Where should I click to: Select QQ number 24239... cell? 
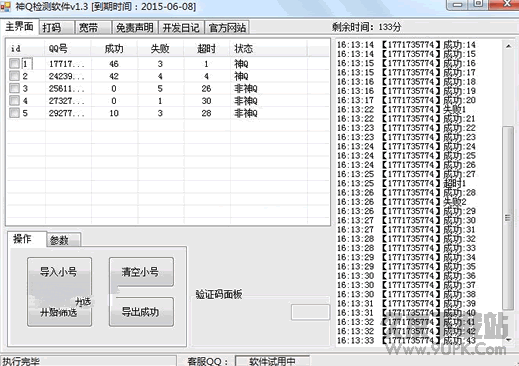pos(67,76)
